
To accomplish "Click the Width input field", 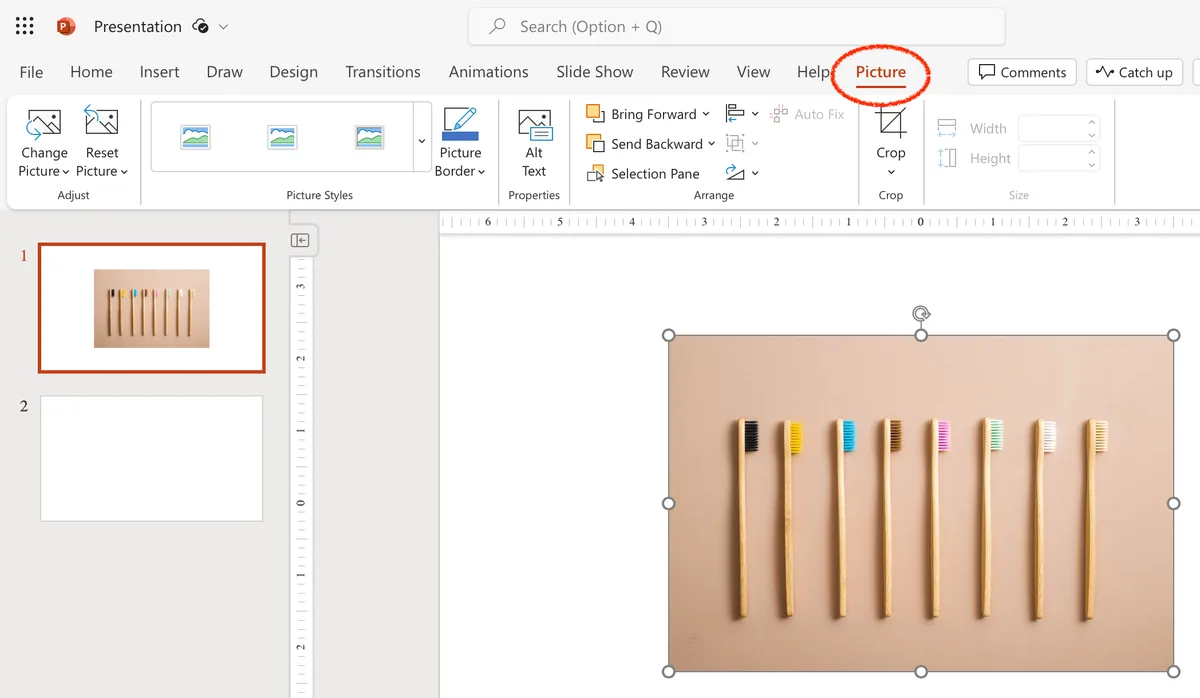I will [x=1059, y=128].
